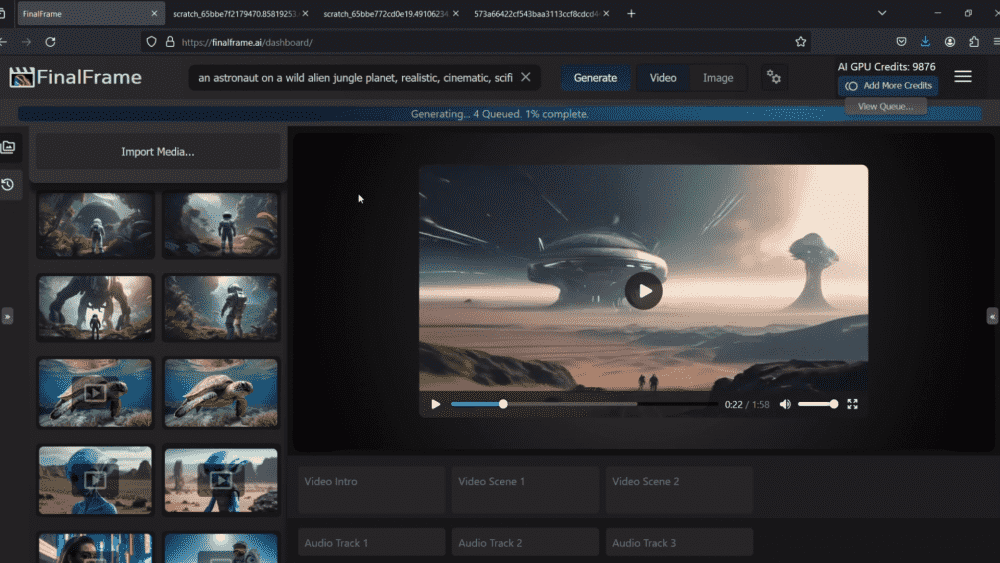The height and width of the screenshot is (563, 1000).
Task: Open the history sidebar icon
Action: [x=8, y=185]
